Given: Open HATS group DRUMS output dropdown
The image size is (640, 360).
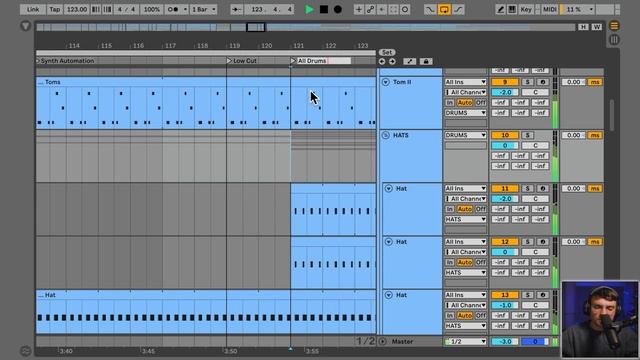Looking at the screenshot, I should tap(465, 135).
